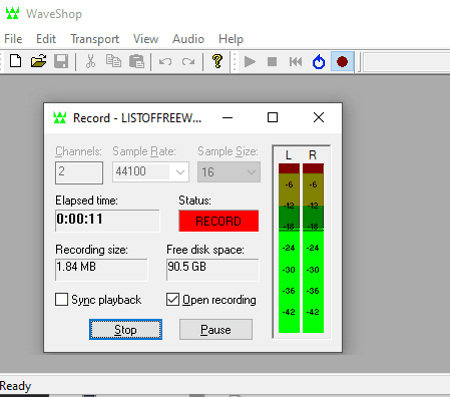The image size is (450, 397).
Task: Close the Record dialog window
Action: point(319,118)
